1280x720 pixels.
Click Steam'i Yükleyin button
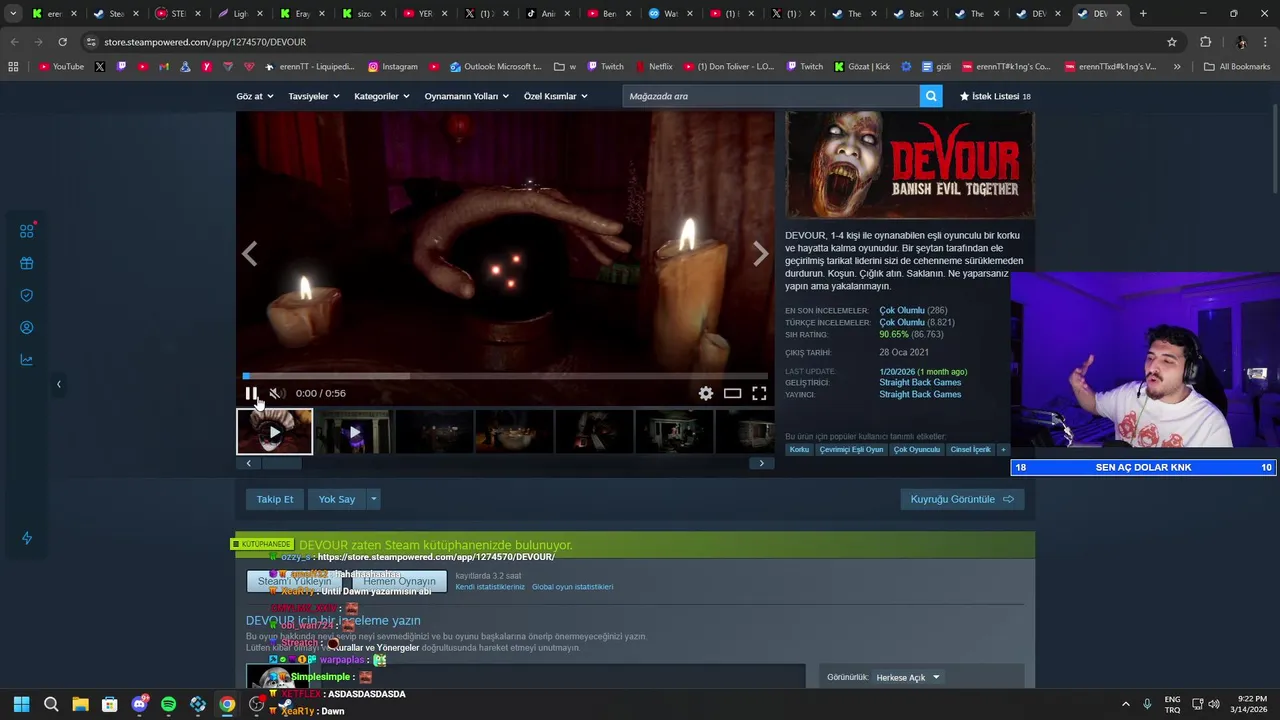(x=294, y=581)
